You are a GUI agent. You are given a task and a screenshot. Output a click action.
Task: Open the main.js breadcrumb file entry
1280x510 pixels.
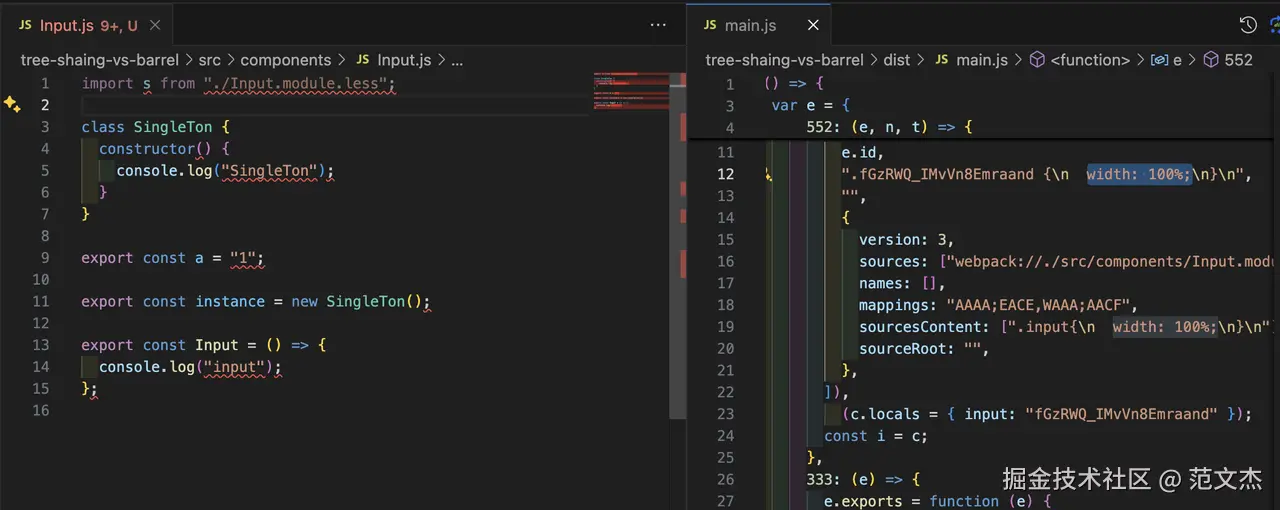[970, 60]
